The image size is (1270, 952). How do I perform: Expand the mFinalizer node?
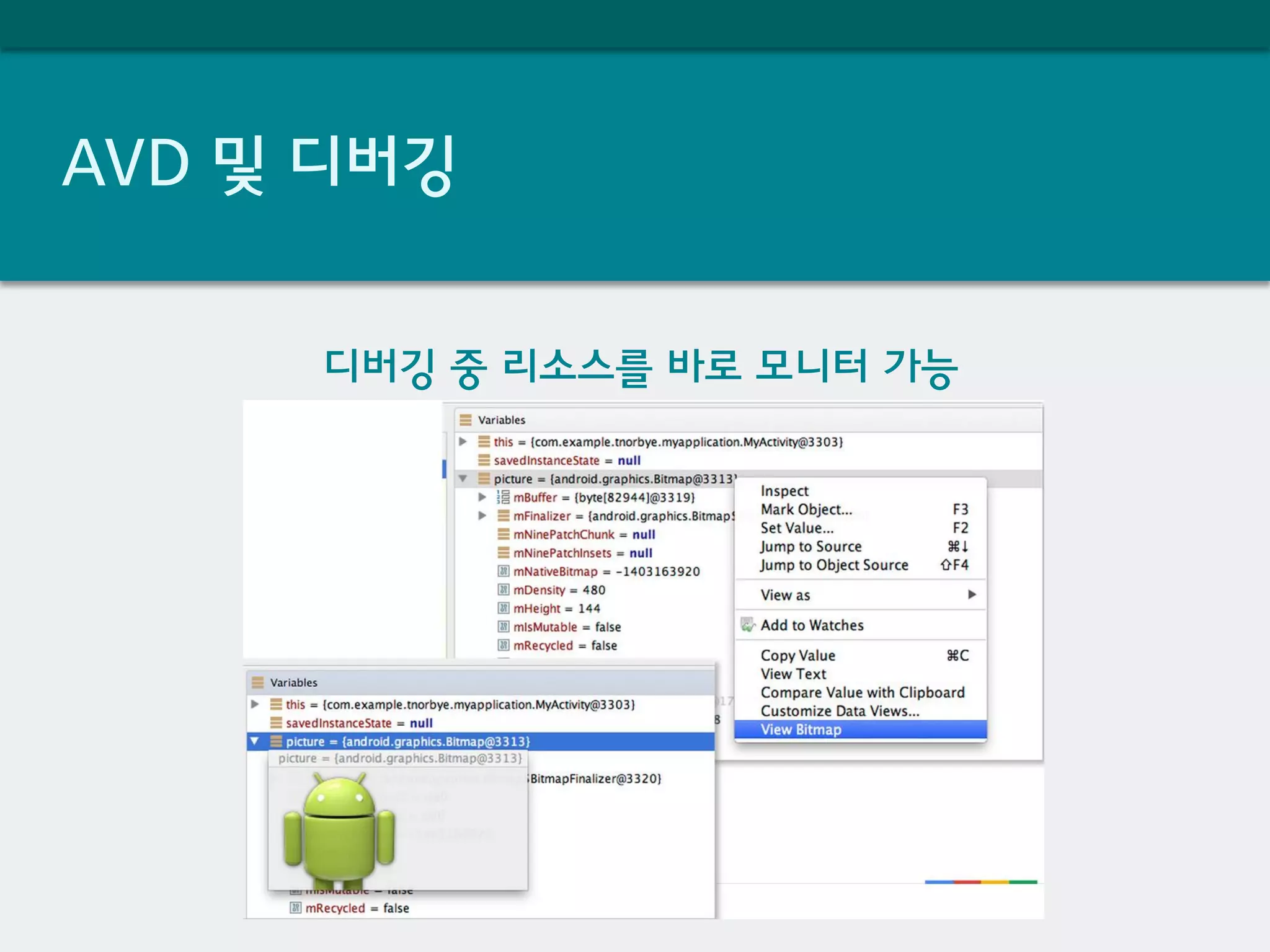tap(482, 516)
